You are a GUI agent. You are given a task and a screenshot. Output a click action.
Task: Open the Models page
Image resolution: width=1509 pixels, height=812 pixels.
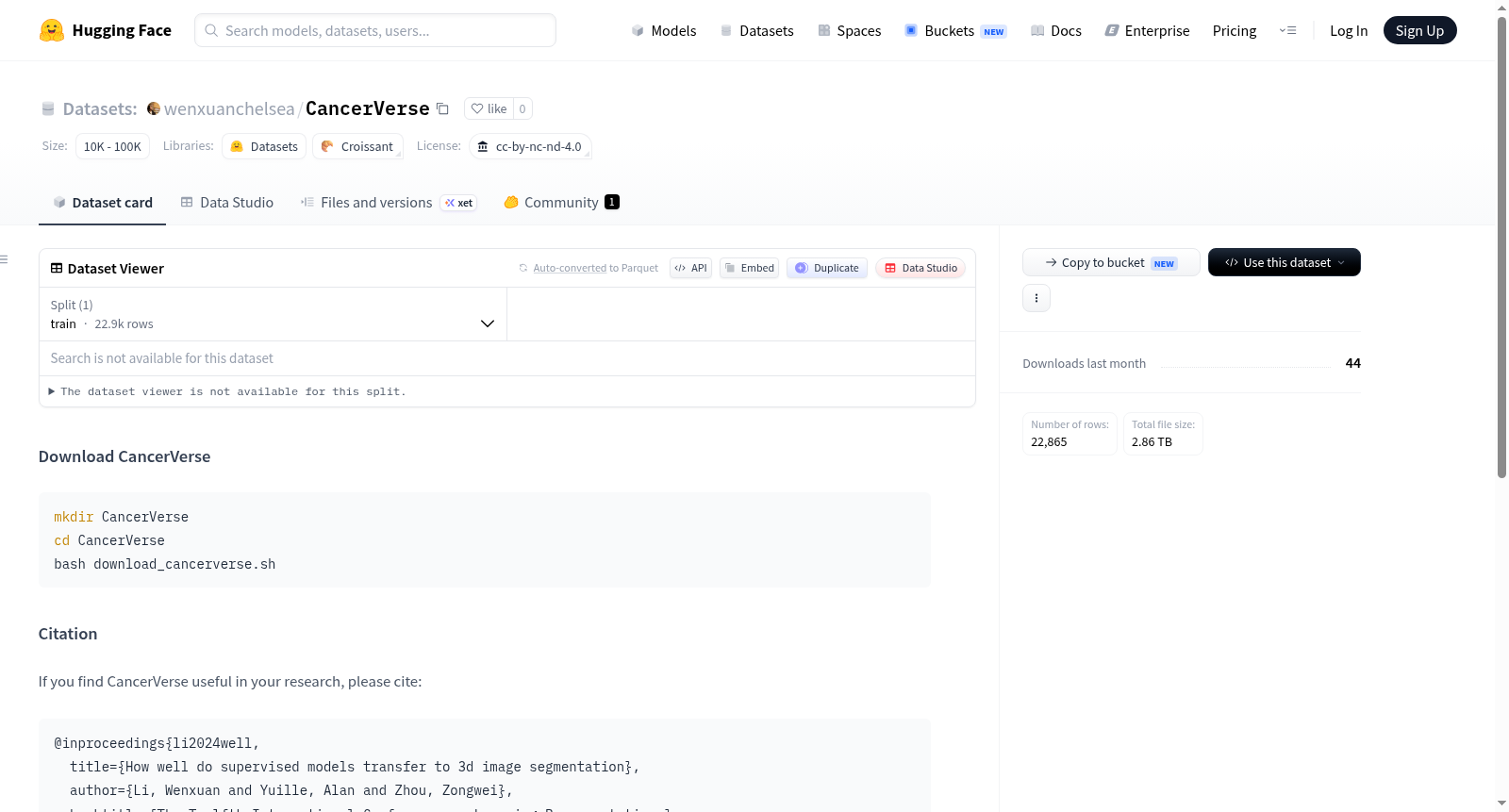coord(664,30)
